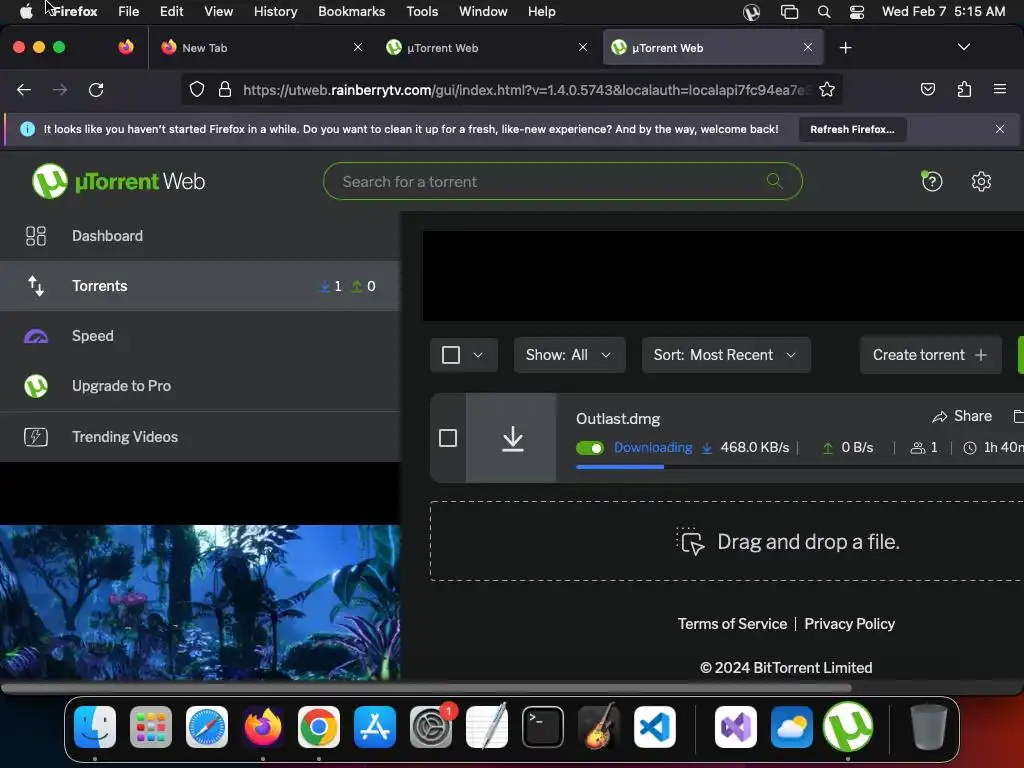The height and width of the screenshot is (768, 1024).
Task: Click the browser address bar
Action: pos(511,89)
